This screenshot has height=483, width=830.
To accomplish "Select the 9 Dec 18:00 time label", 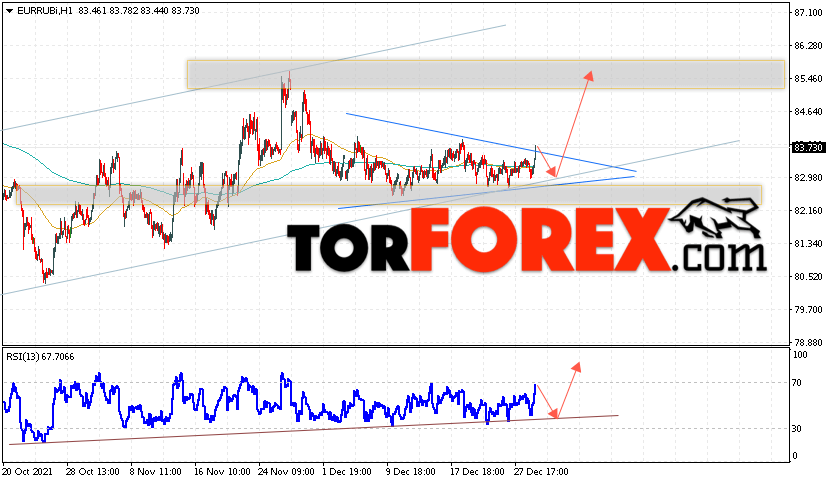I will point(411,472).
